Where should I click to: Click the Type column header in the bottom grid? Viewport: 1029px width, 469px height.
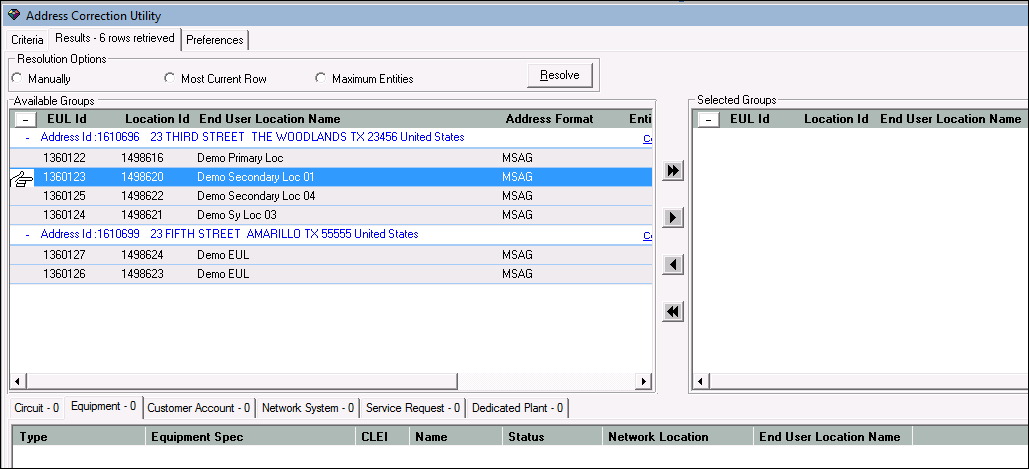click(79, 437)
